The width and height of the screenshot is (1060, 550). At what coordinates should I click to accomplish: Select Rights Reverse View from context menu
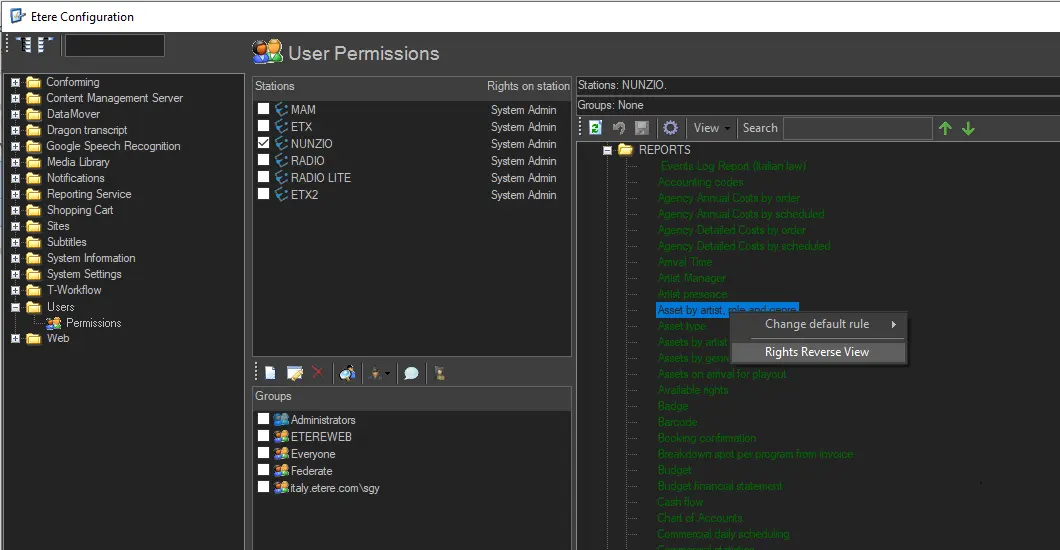(x=817, y=352)
